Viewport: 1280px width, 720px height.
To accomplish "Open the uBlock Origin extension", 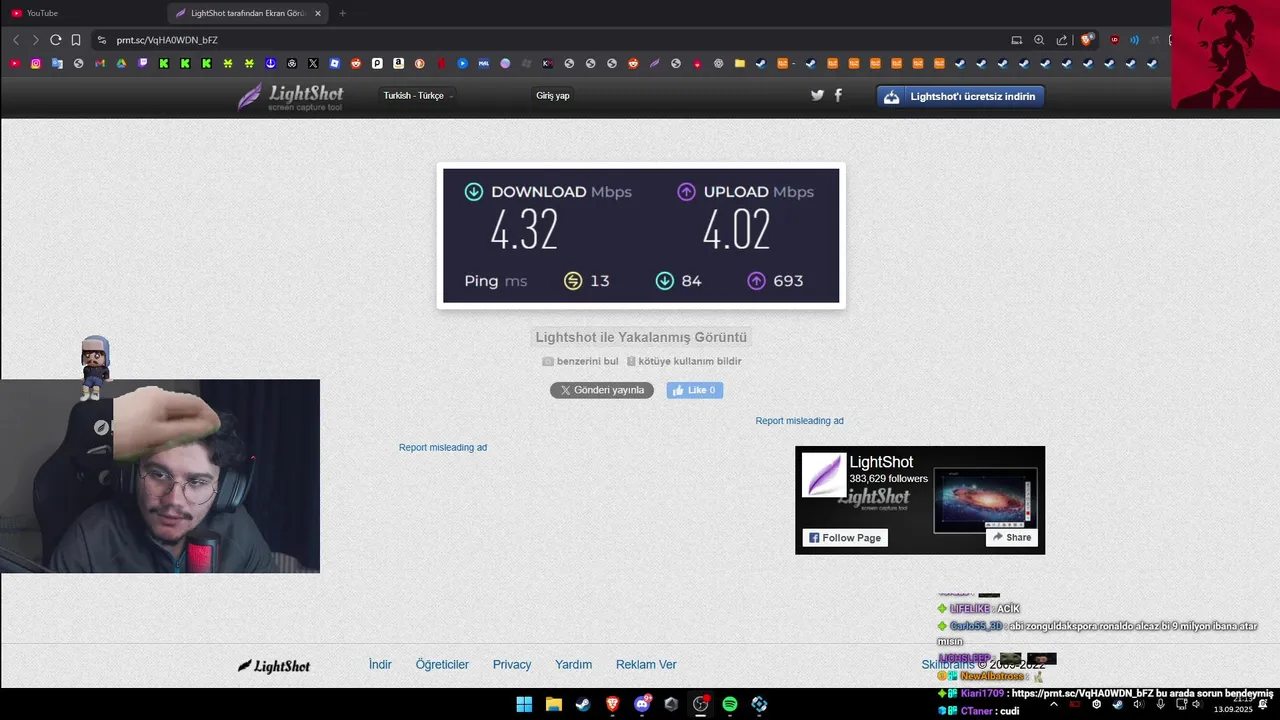I will coord(1115,40).
